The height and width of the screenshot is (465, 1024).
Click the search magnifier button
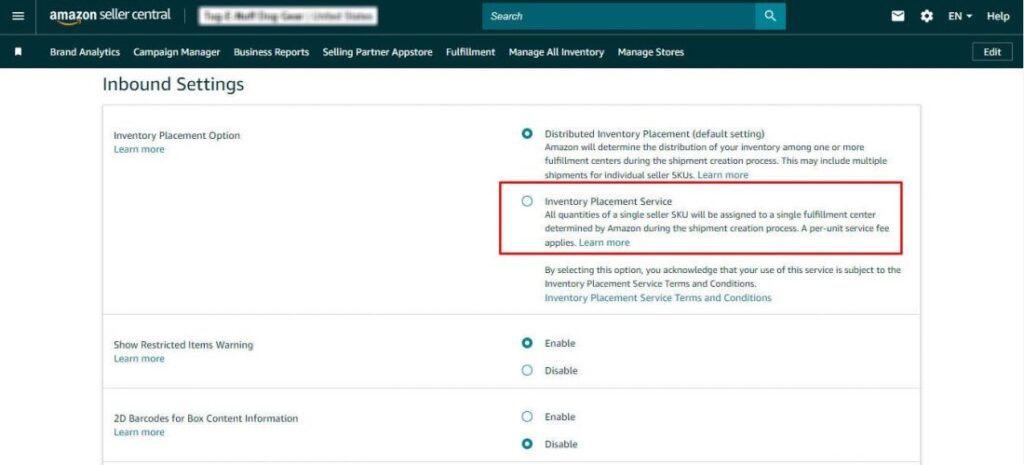769,16
